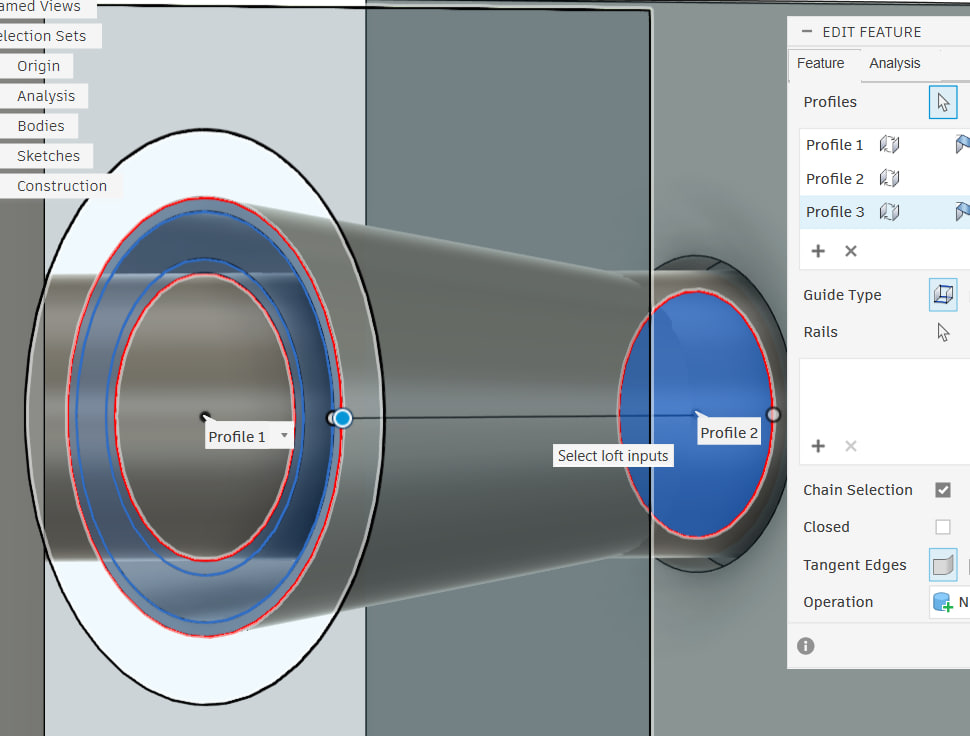Collapse the EDIT FEATURE panel with minus
The width and height of the screenshot is (970, 736).
pos(807,31)
